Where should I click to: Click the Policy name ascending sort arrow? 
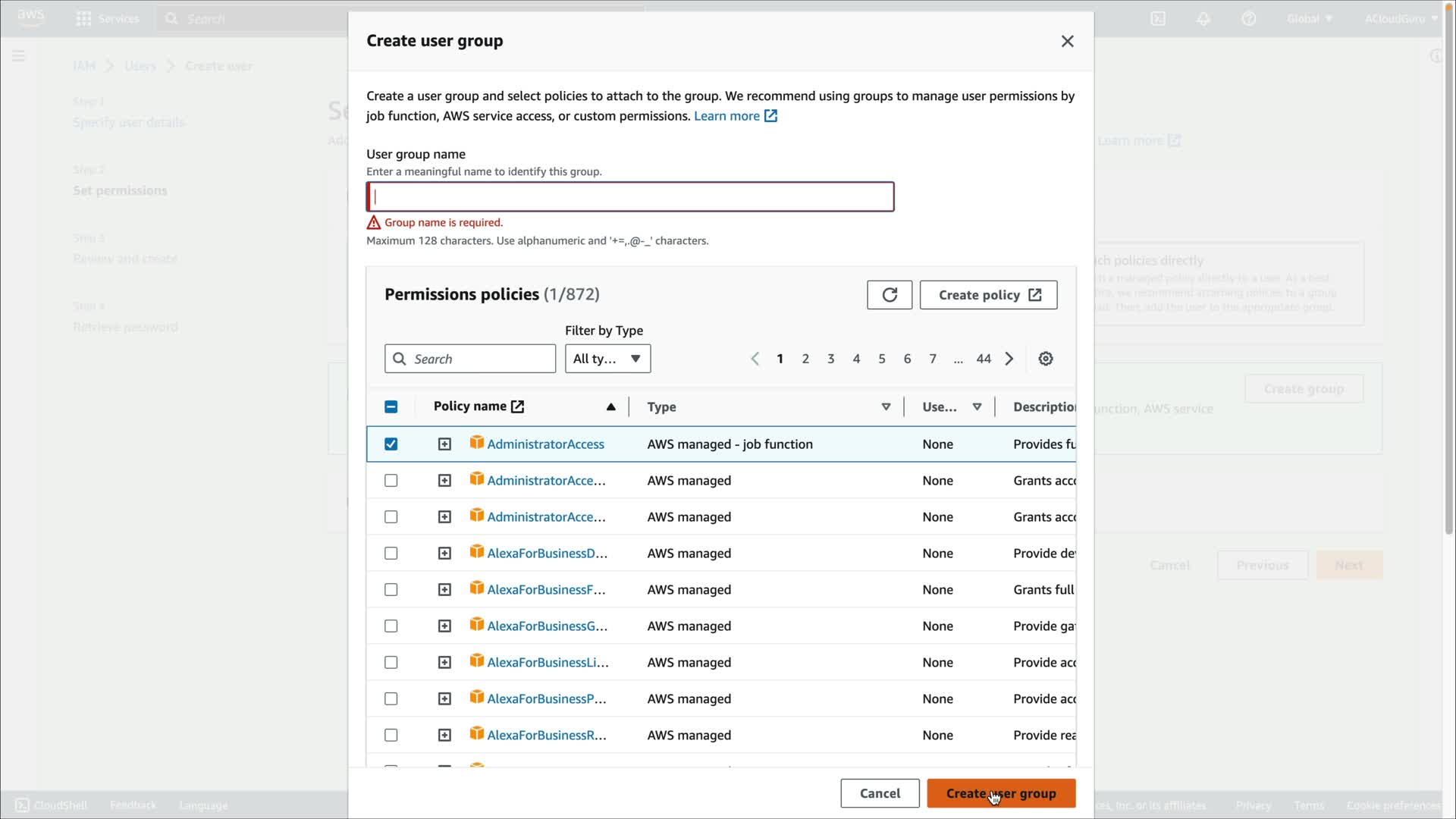(610, 407)
